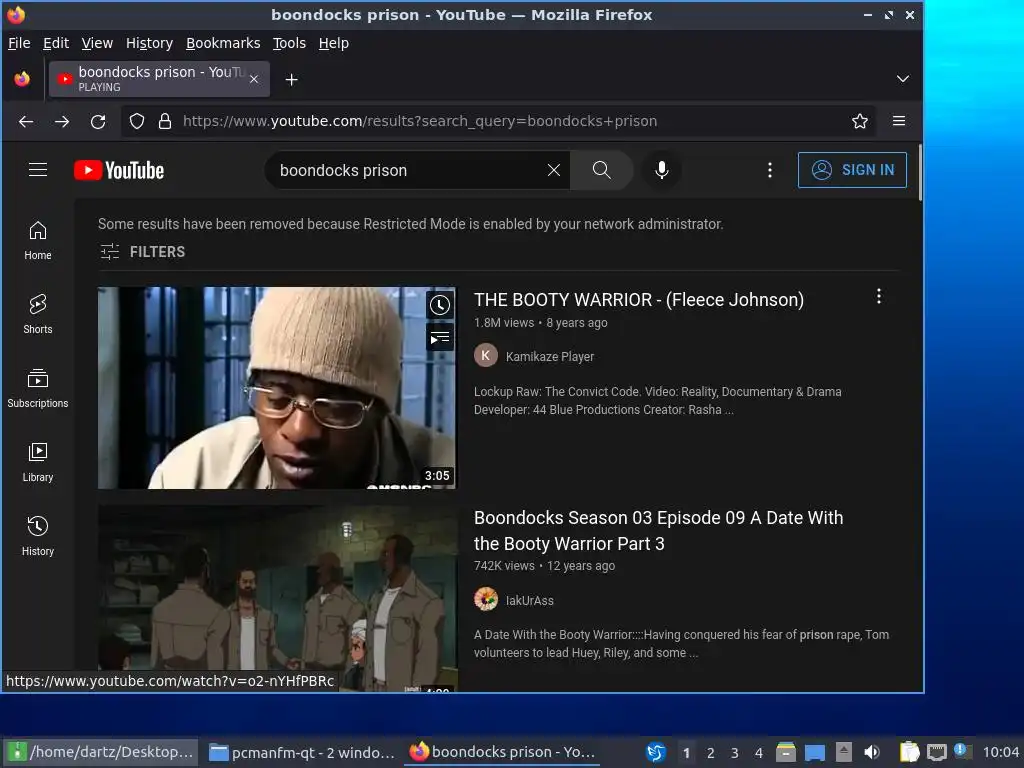Open Home in the sidebar
The image size is (1024, 768).
(x=38, y=240)
